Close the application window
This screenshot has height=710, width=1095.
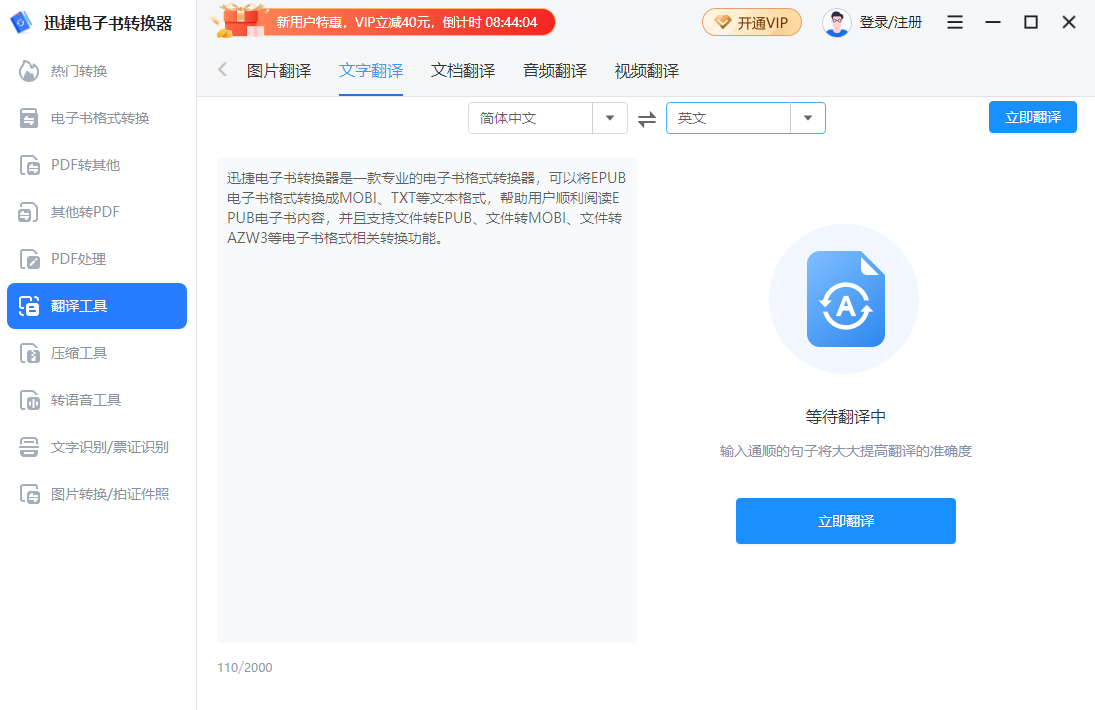tap(1068, 23)
